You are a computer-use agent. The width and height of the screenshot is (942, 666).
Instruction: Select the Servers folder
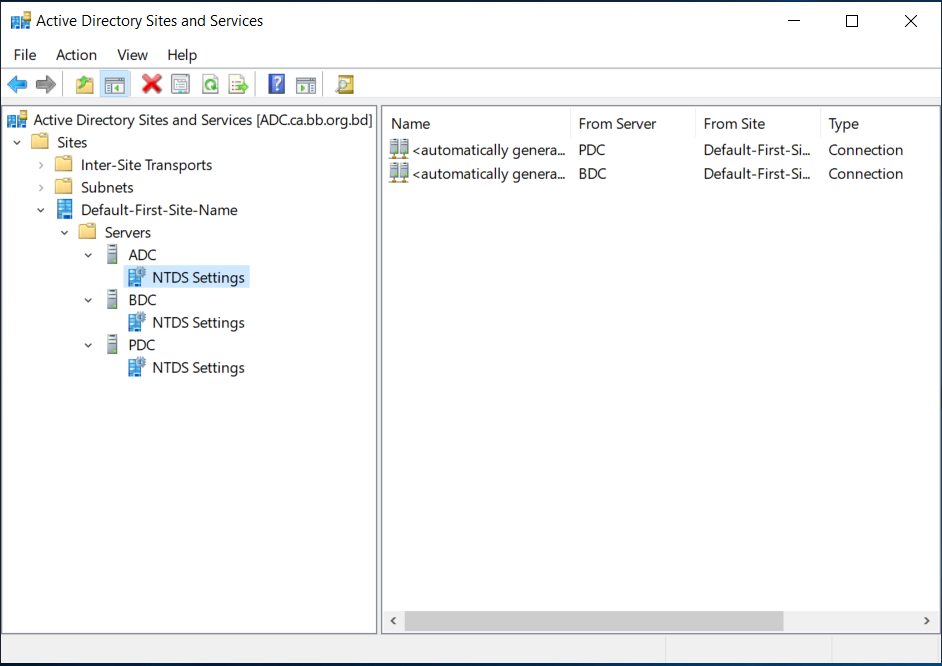[127, 232]
